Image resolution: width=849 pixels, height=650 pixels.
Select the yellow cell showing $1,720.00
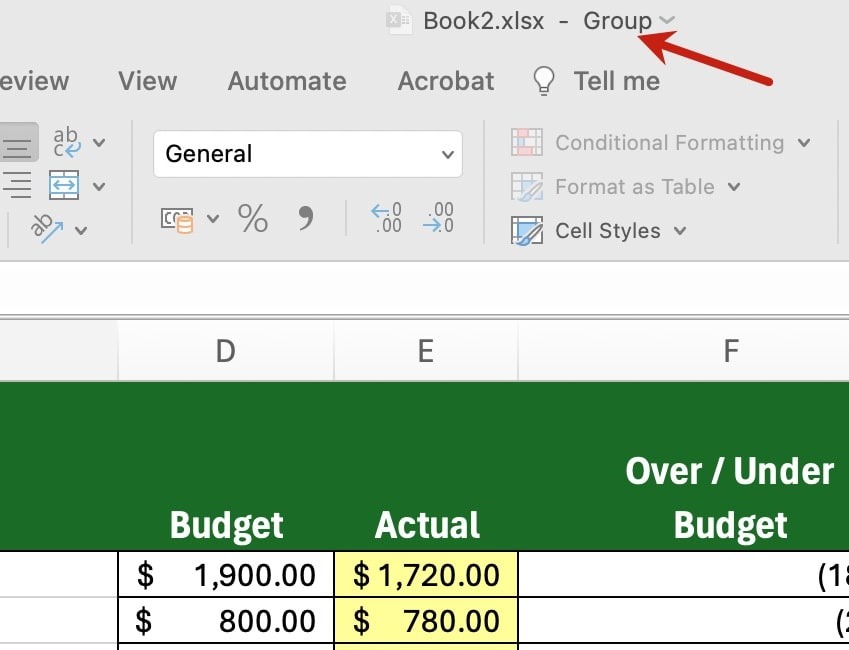pyautogui.click(x=427, y=575)
